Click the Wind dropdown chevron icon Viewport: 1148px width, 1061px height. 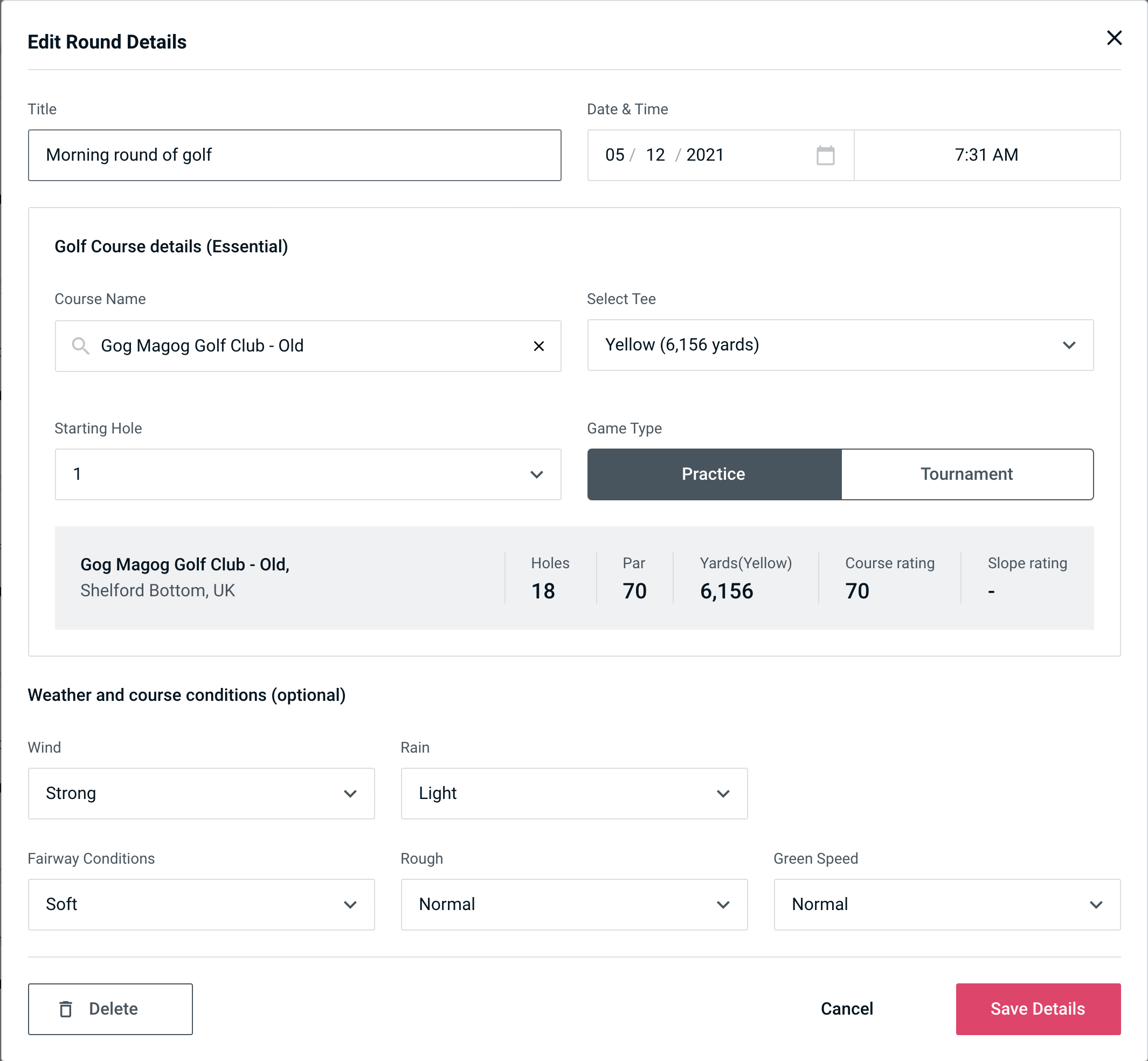(x=352, y=793)
